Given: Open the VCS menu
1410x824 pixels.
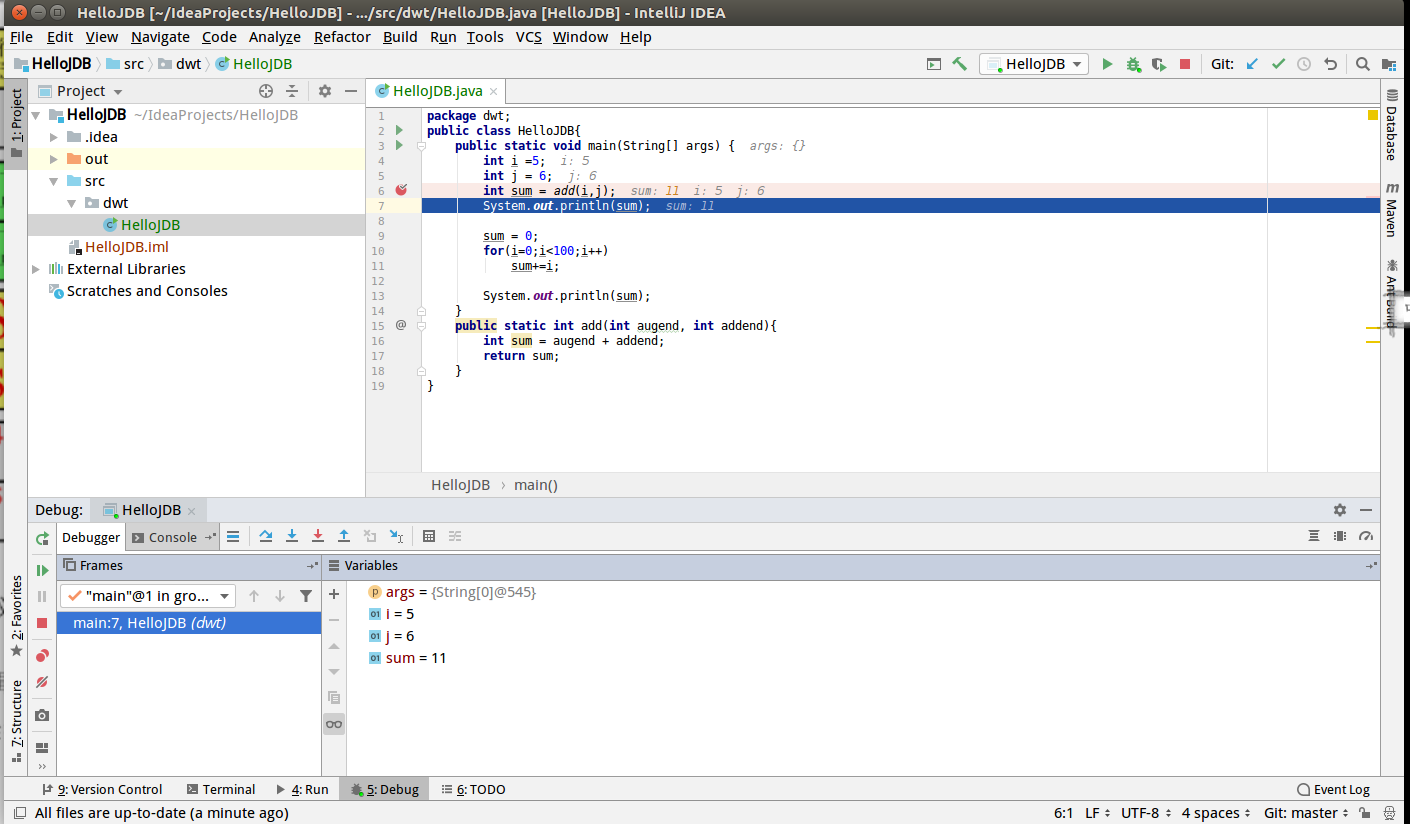Looking at the screenshot, I should tap(528, 37).
